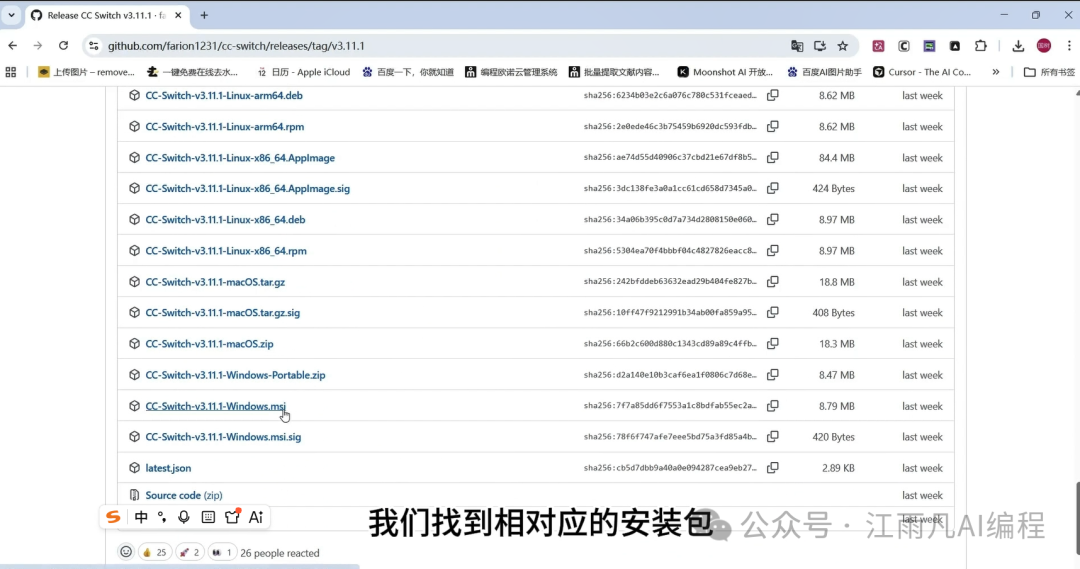Select the Release CC Switch v3.11.1 tab

coord(108,15)
